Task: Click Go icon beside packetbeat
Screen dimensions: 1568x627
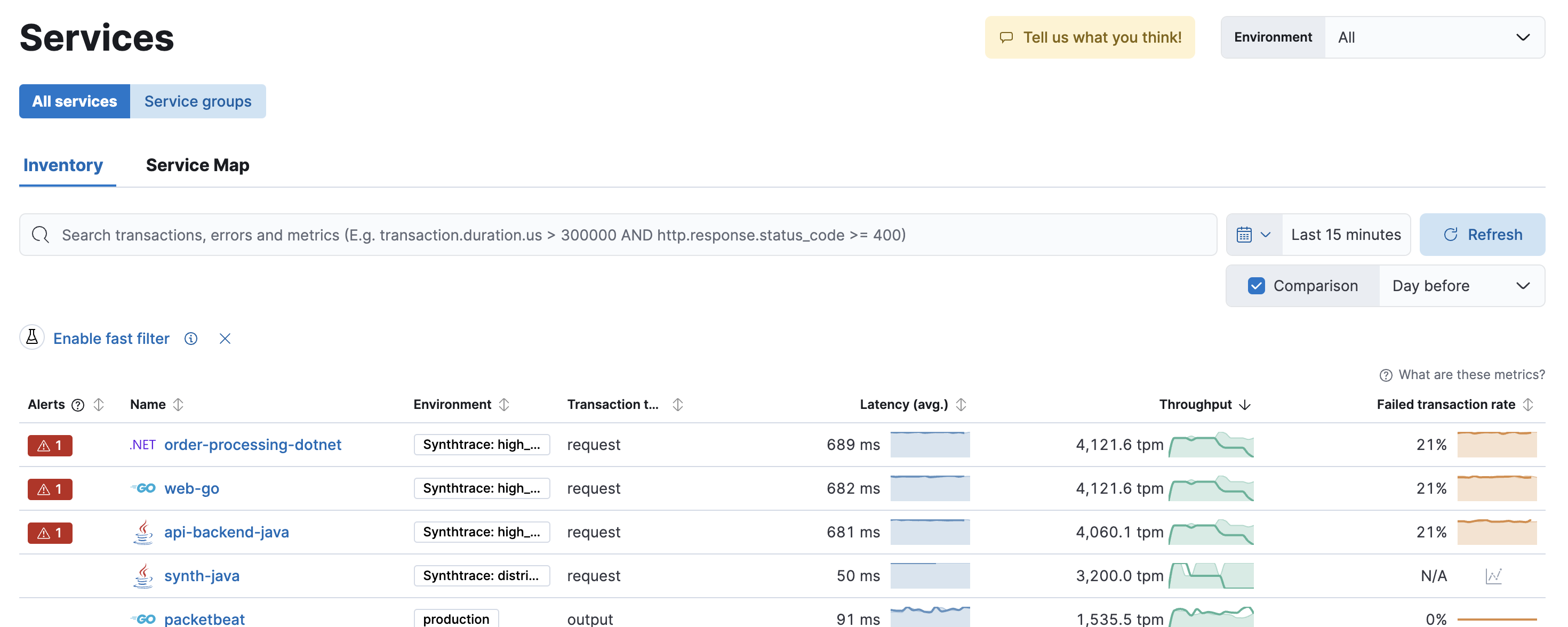Action: 143,619
